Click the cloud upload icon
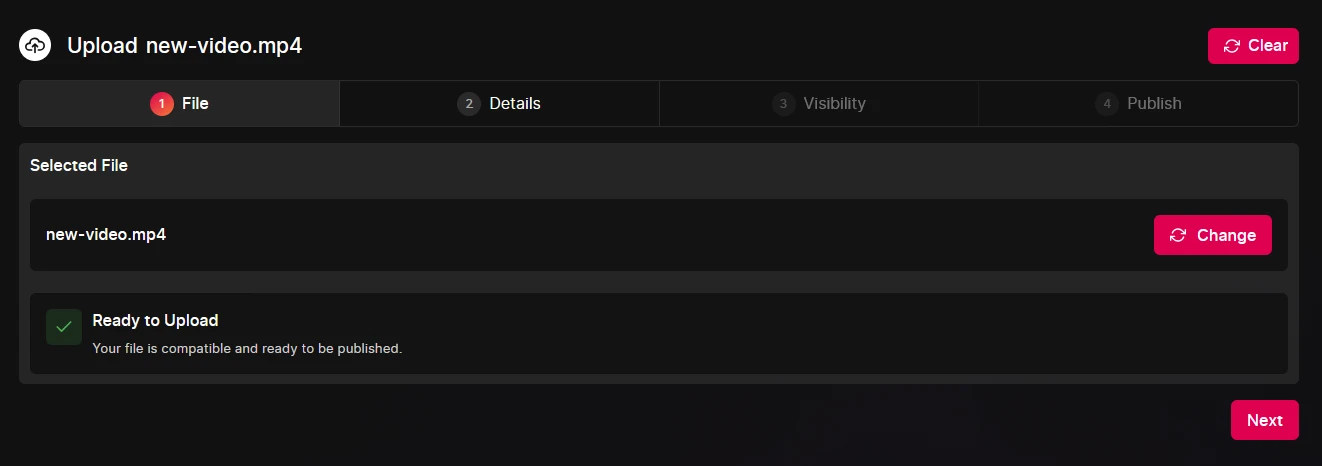The height and width of the screenshot is (466, 1322). (x=35, y=45)
